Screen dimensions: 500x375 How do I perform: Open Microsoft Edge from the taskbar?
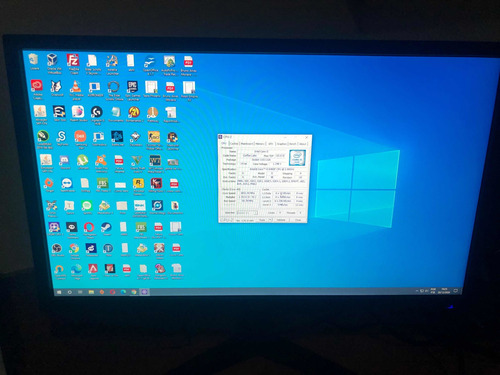click(123, 292)
